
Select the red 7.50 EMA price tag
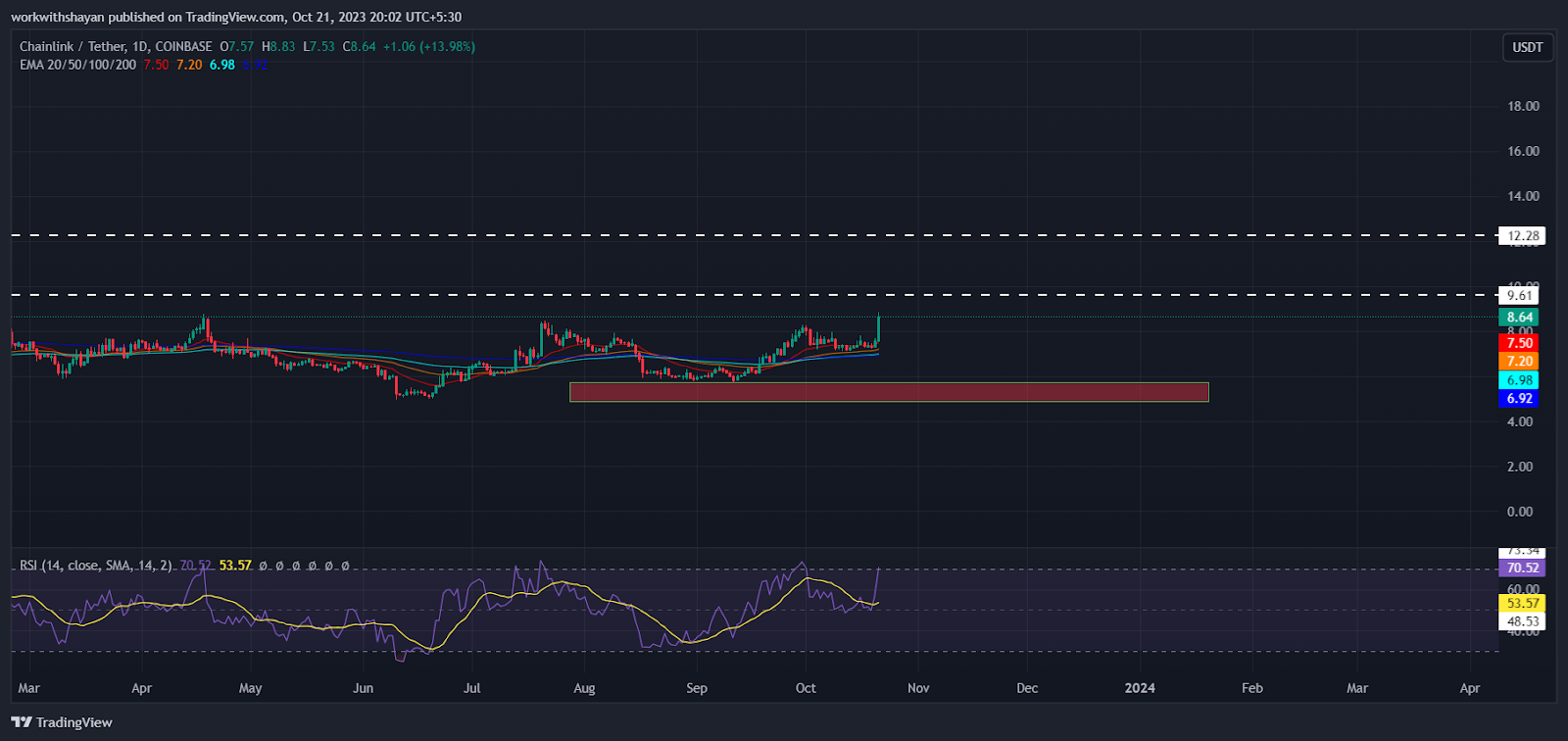pyautogui.click(x=1519, y=343)
